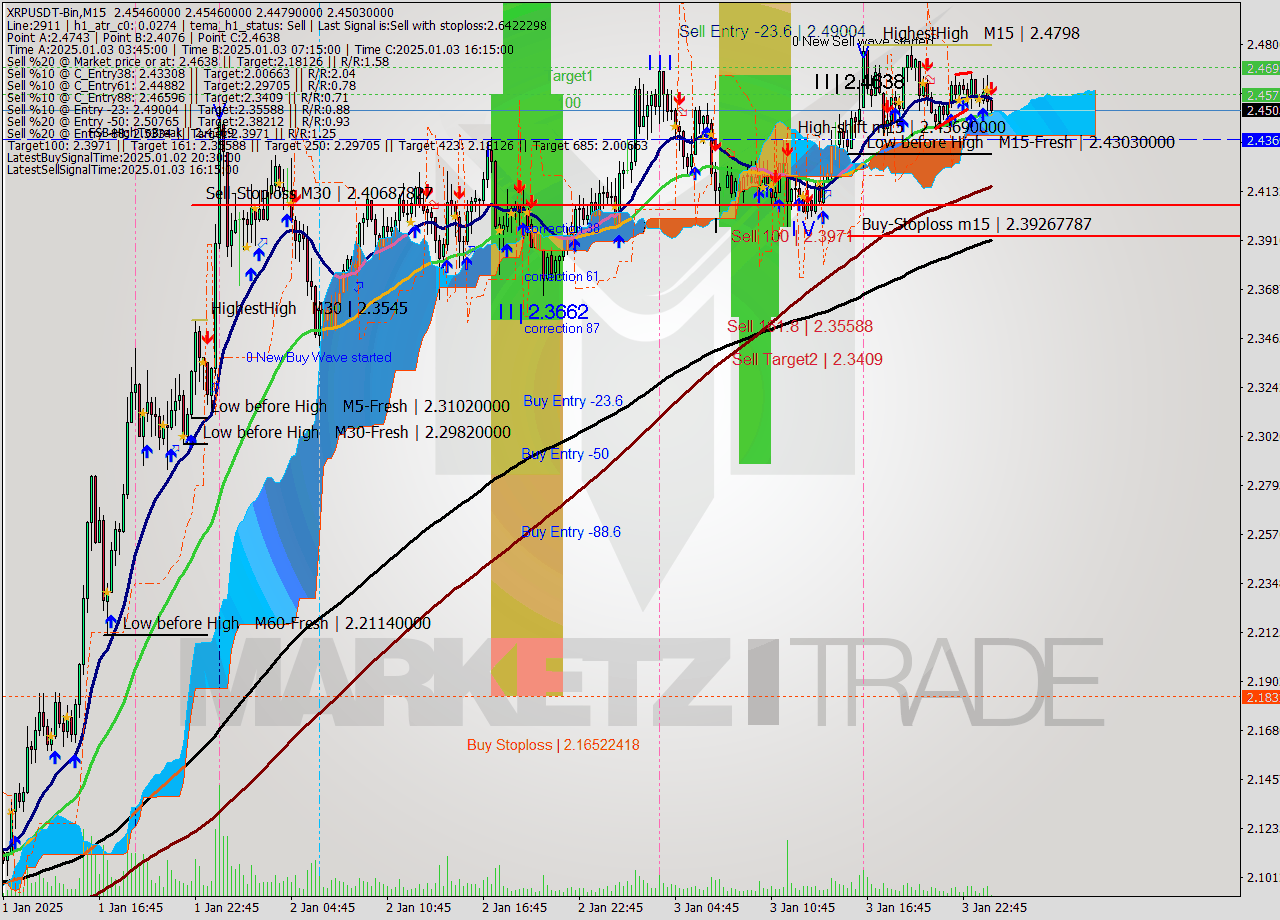Click 'Low before High M30-Fresh | 2.29820000'

click(357, 432)
